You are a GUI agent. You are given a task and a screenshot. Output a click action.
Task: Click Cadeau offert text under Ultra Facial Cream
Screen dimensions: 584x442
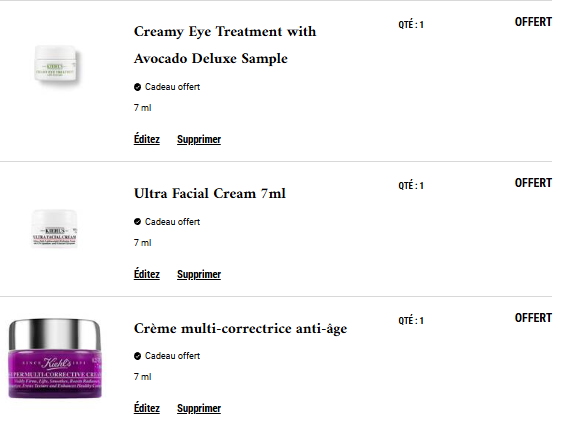172,222
